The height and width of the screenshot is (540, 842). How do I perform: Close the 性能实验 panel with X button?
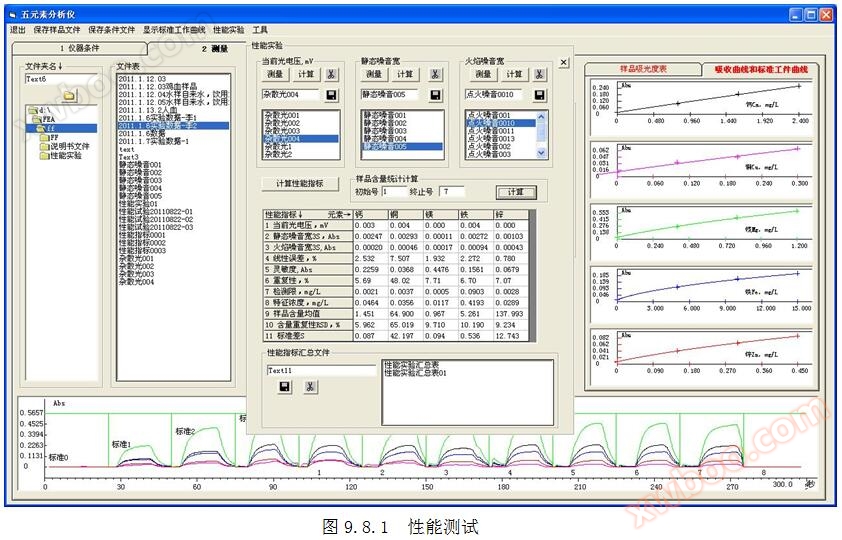pos(563,62)
